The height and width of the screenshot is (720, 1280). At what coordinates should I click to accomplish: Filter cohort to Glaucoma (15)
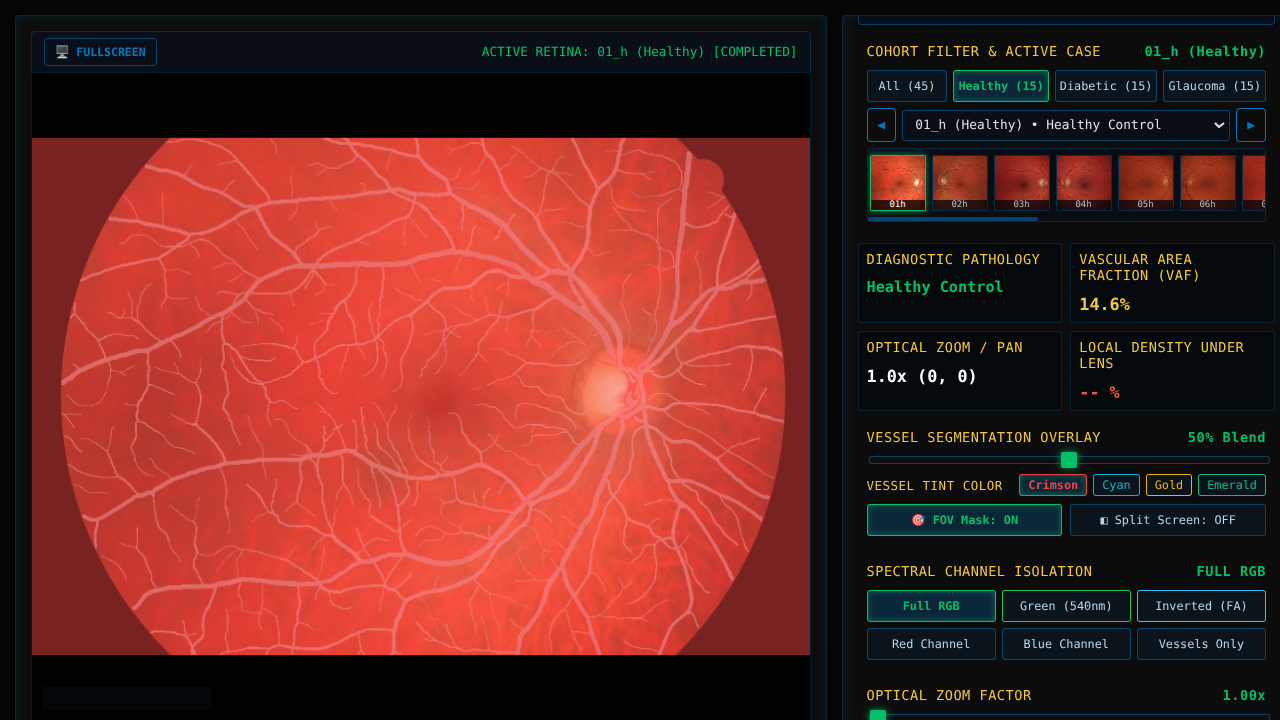pos(1214,86)
